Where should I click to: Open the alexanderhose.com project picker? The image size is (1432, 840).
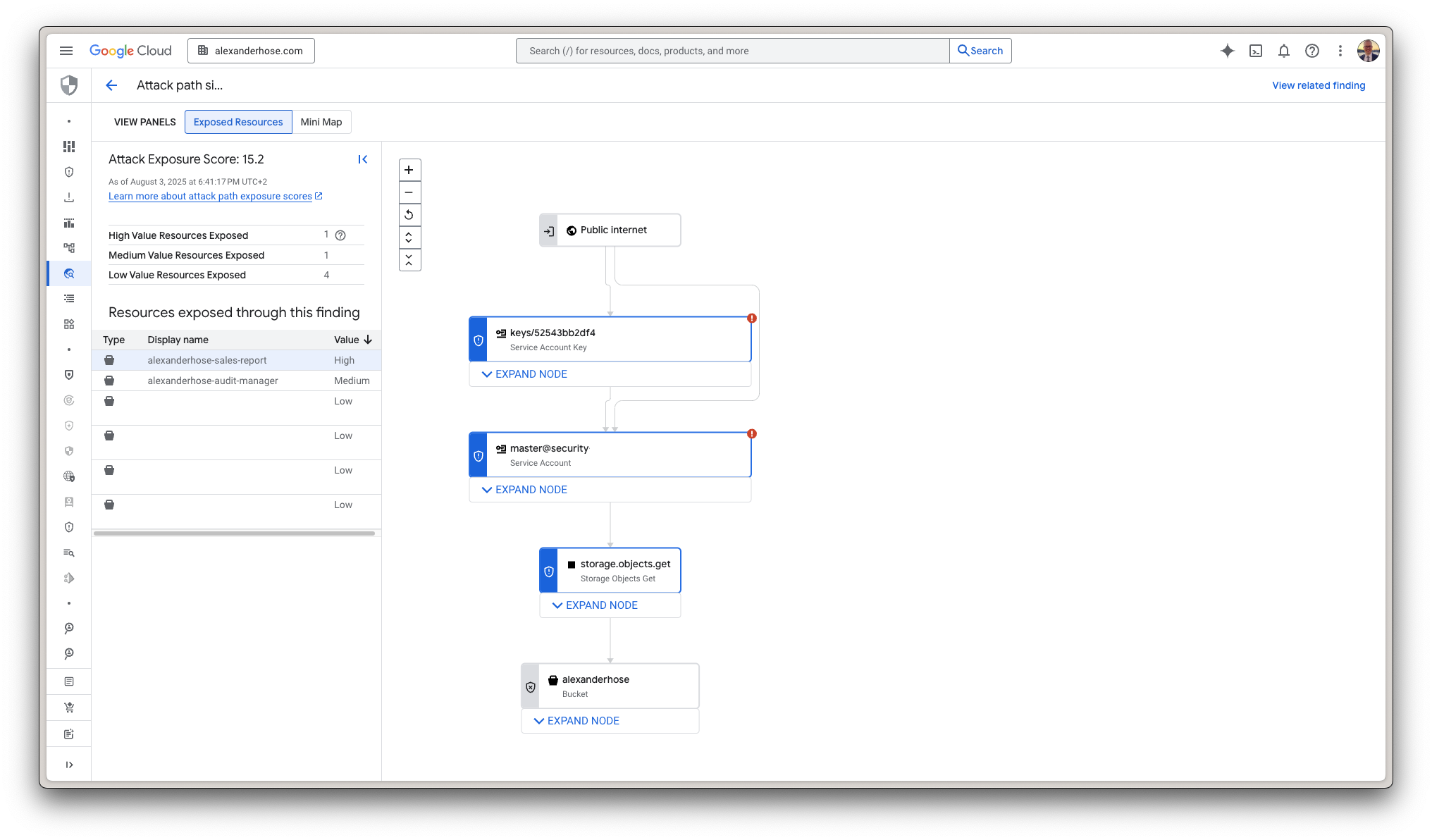pos(251,51)
